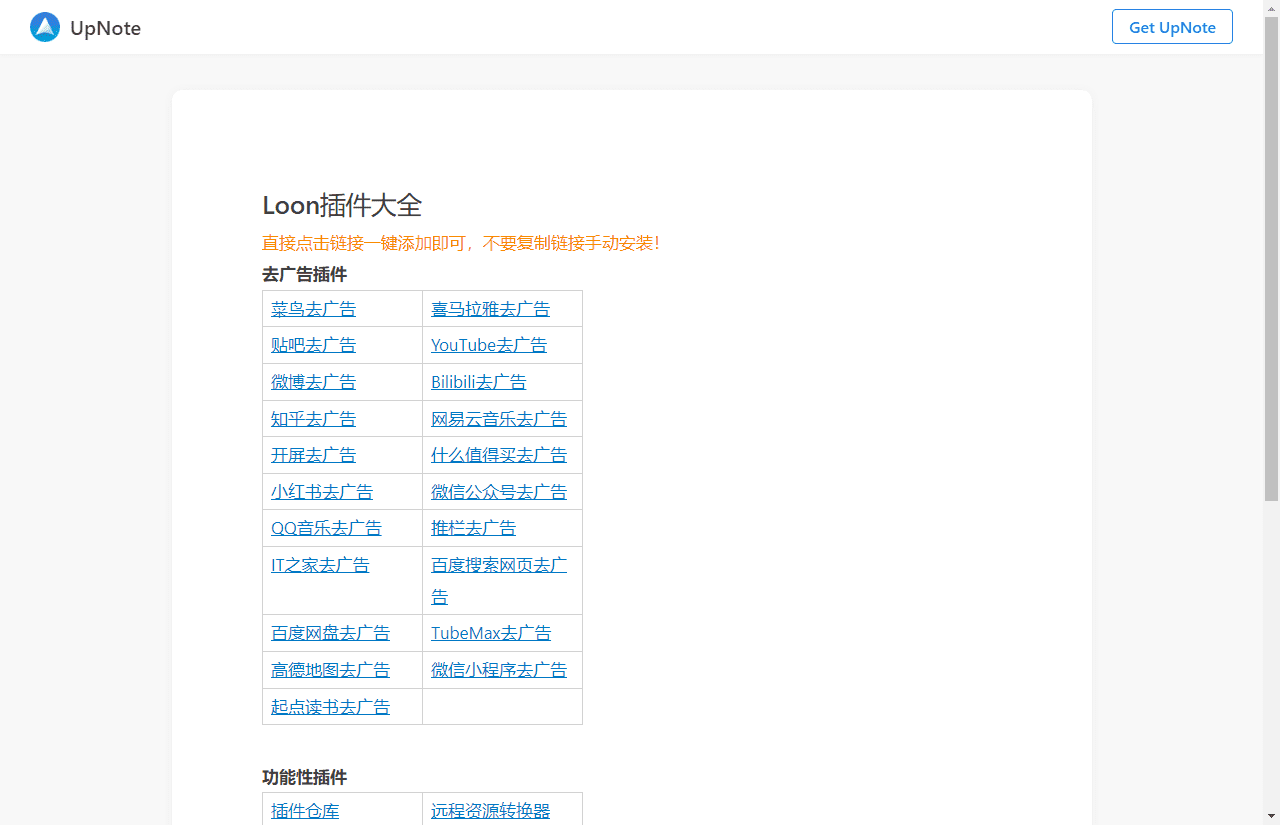Open the 插件仓库 link under 功能性插件
The height and width of the screenshot is (825, 1280).
click(304, 810)
